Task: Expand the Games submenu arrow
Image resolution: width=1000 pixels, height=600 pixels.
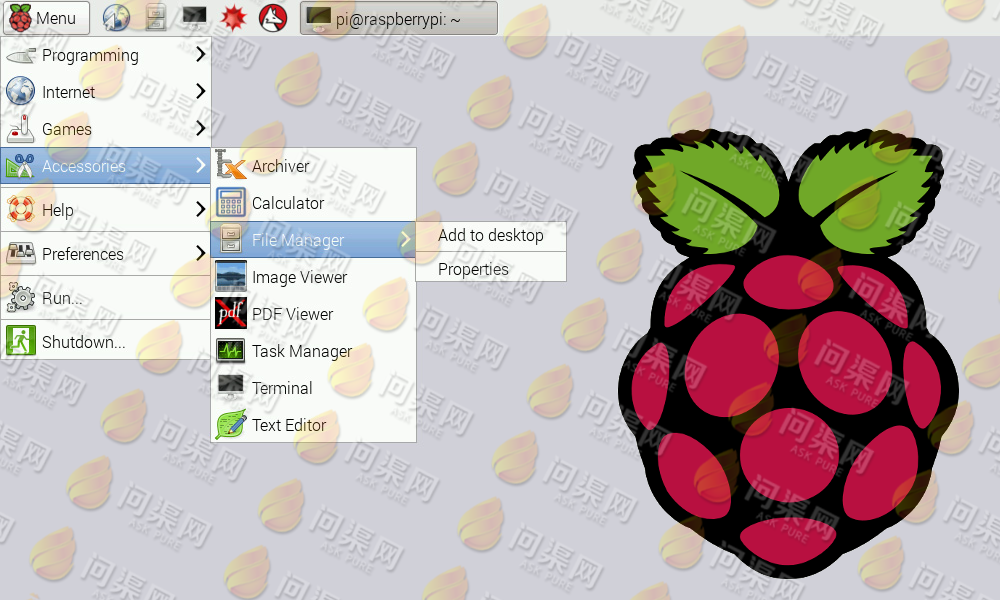Action: click(x=200, y=128)
